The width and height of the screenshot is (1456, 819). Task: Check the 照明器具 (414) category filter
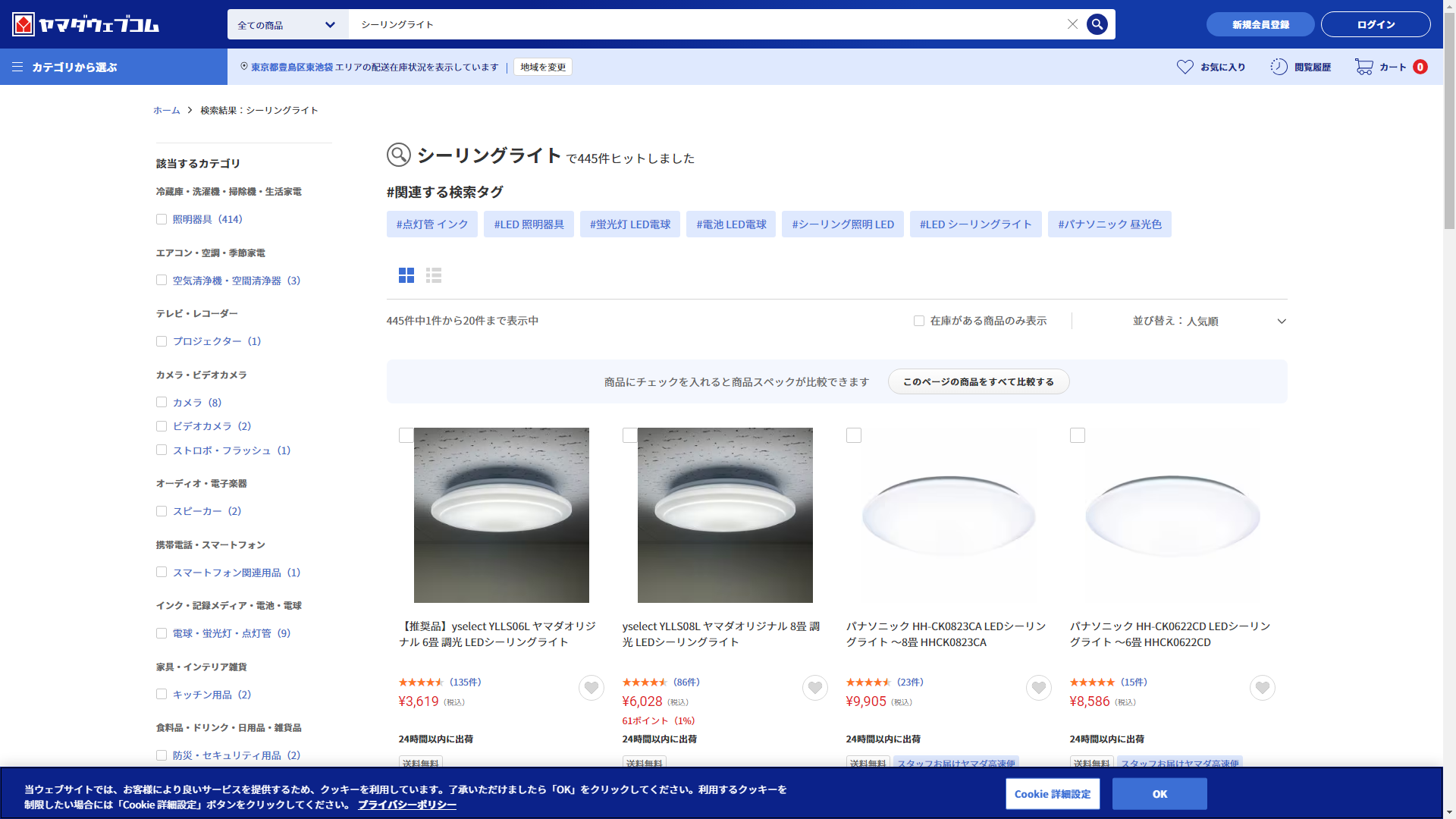[x=162, y=219]
